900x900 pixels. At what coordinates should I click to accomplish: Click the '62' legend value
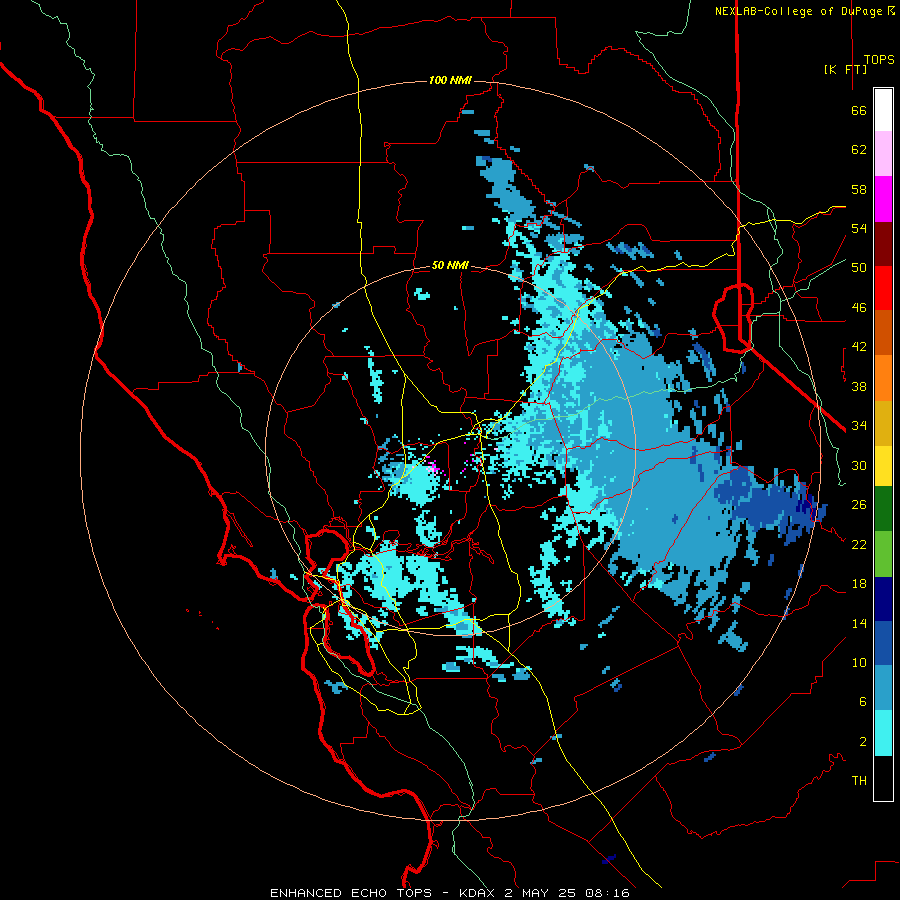point(859,150)
